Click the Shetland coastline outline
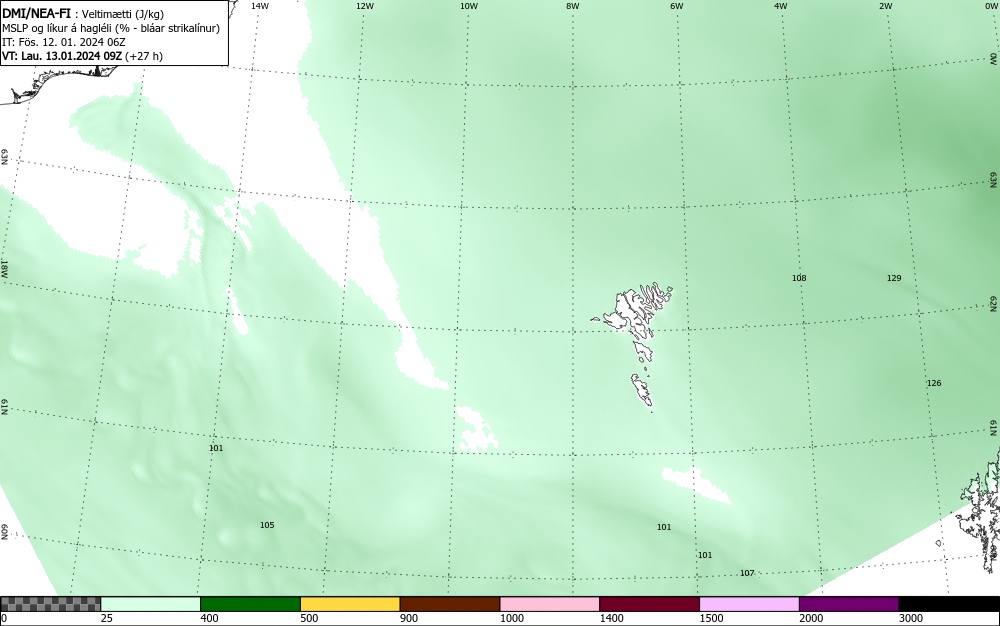Image resolution: width=1000 pixels, height=626 pixels. click(x=979, y=510)
